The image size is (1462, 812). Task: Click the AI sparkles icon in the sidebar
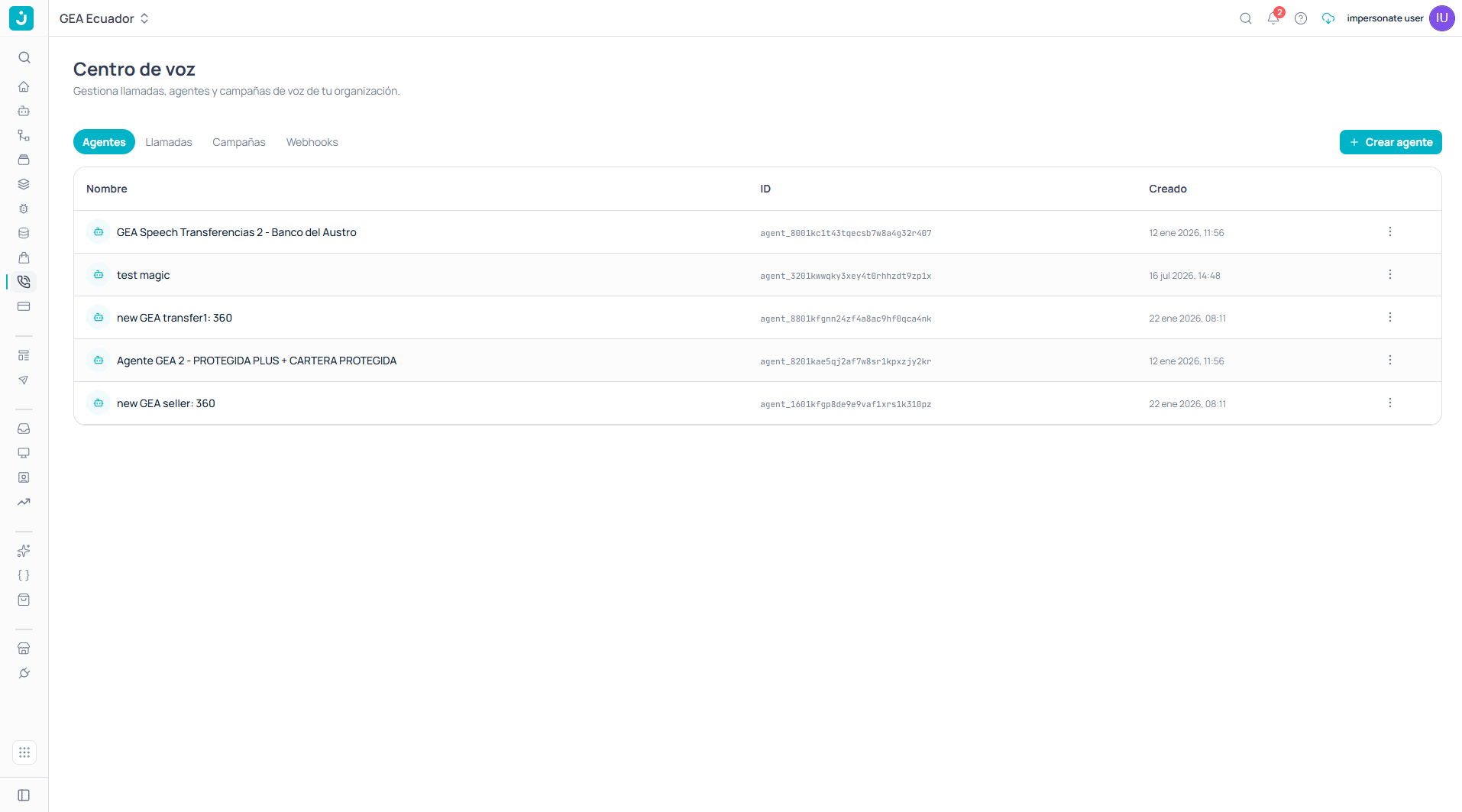pos(24,551)
